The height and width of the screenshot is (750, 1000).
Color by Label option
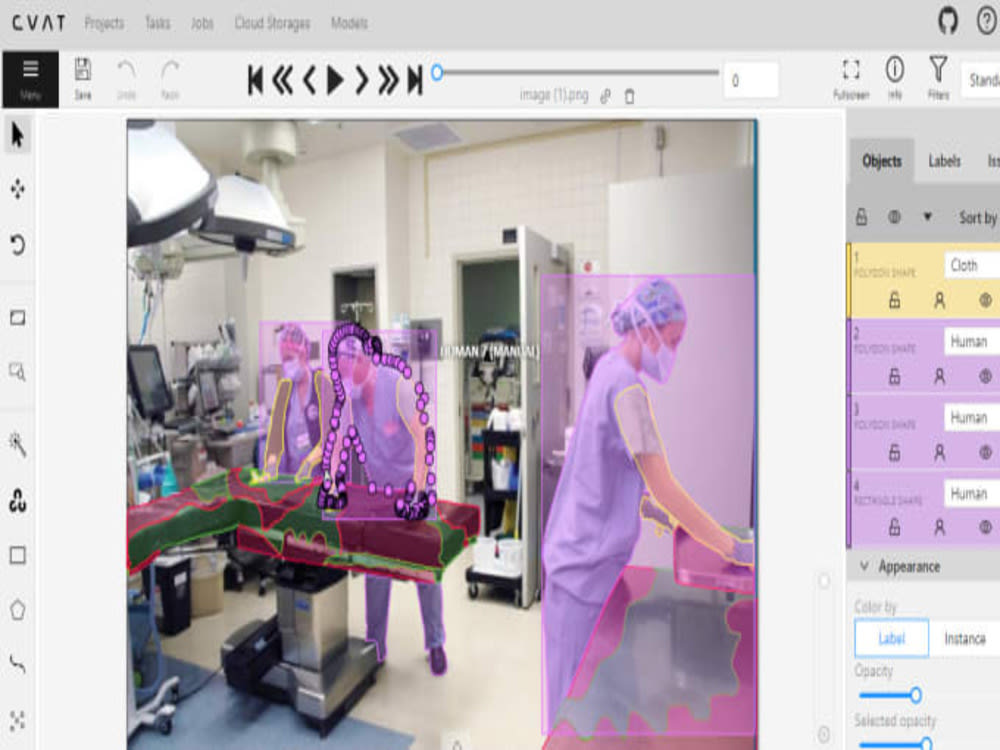892,638
